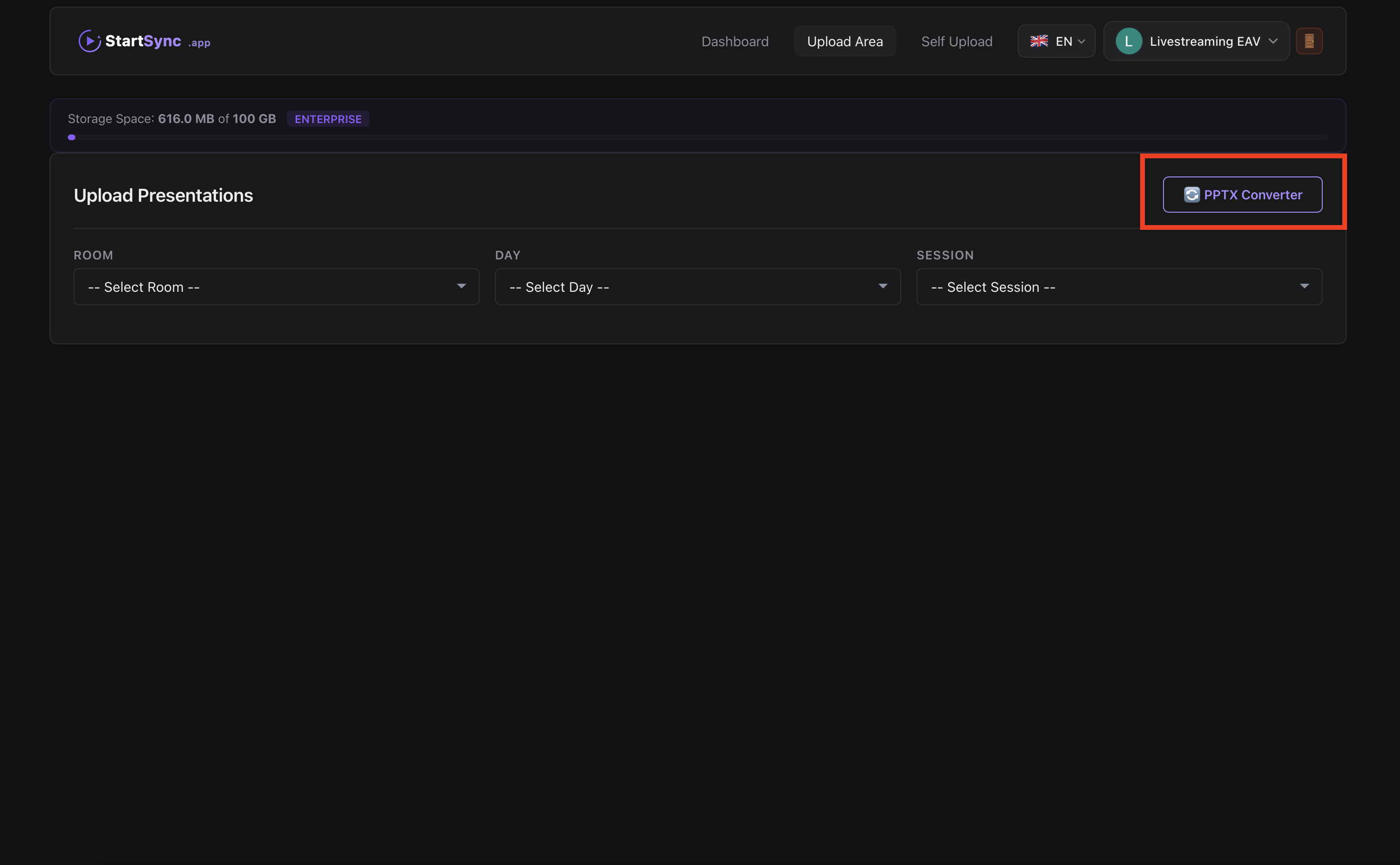Click the StartSync play logo icon
1400x865 pixels.
tap(89, 41)
